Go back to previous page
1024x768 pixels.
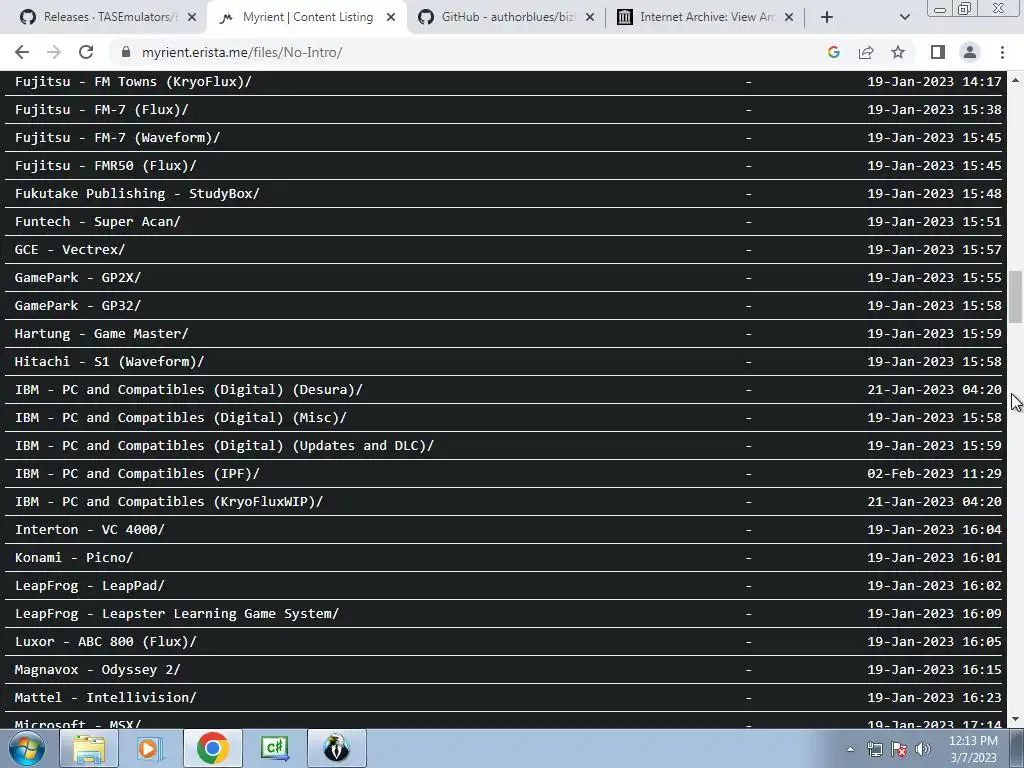[22, 52]
